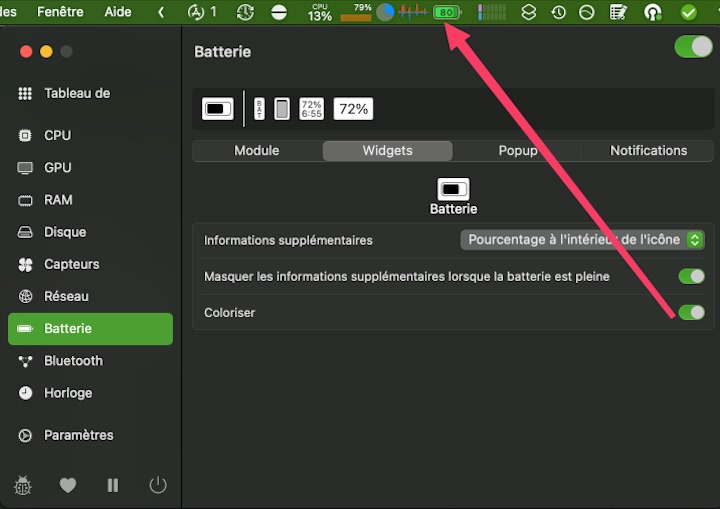The image size is (720, 509).
Task: Pause Stats with the pause icon
Action: point(113,485)
